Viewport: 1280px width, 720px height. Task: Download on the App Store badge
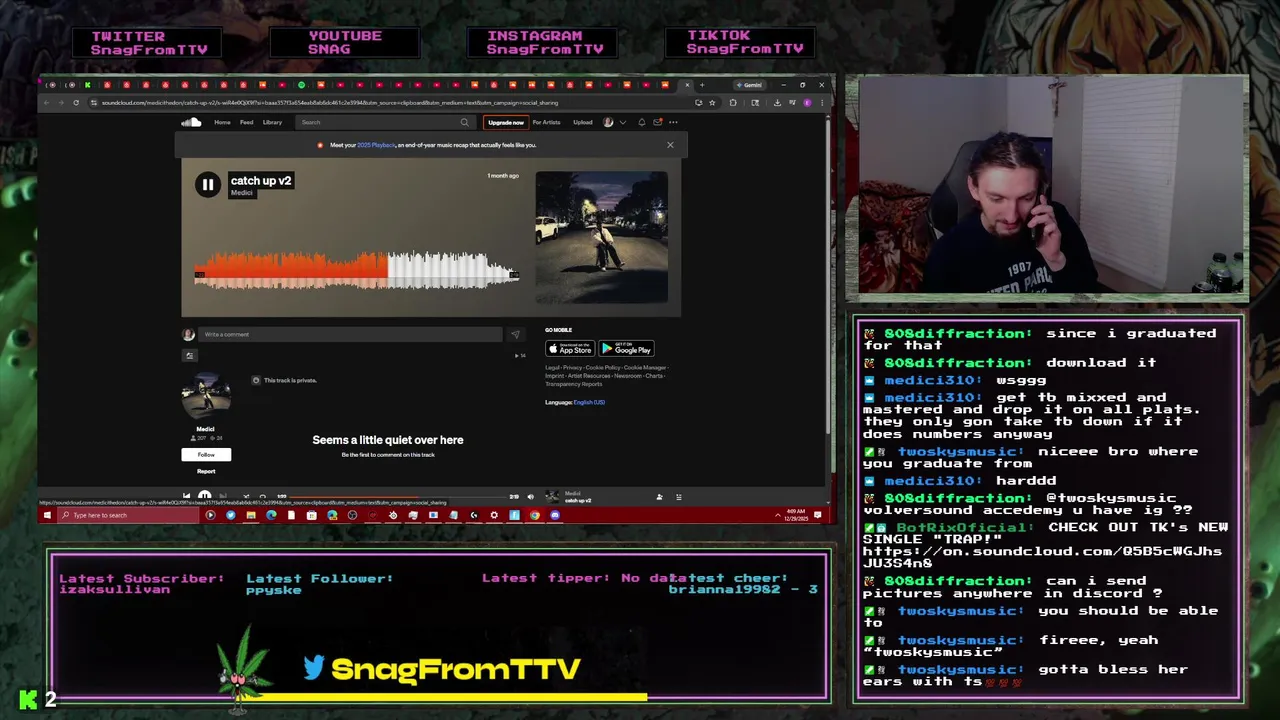(570, 349)
